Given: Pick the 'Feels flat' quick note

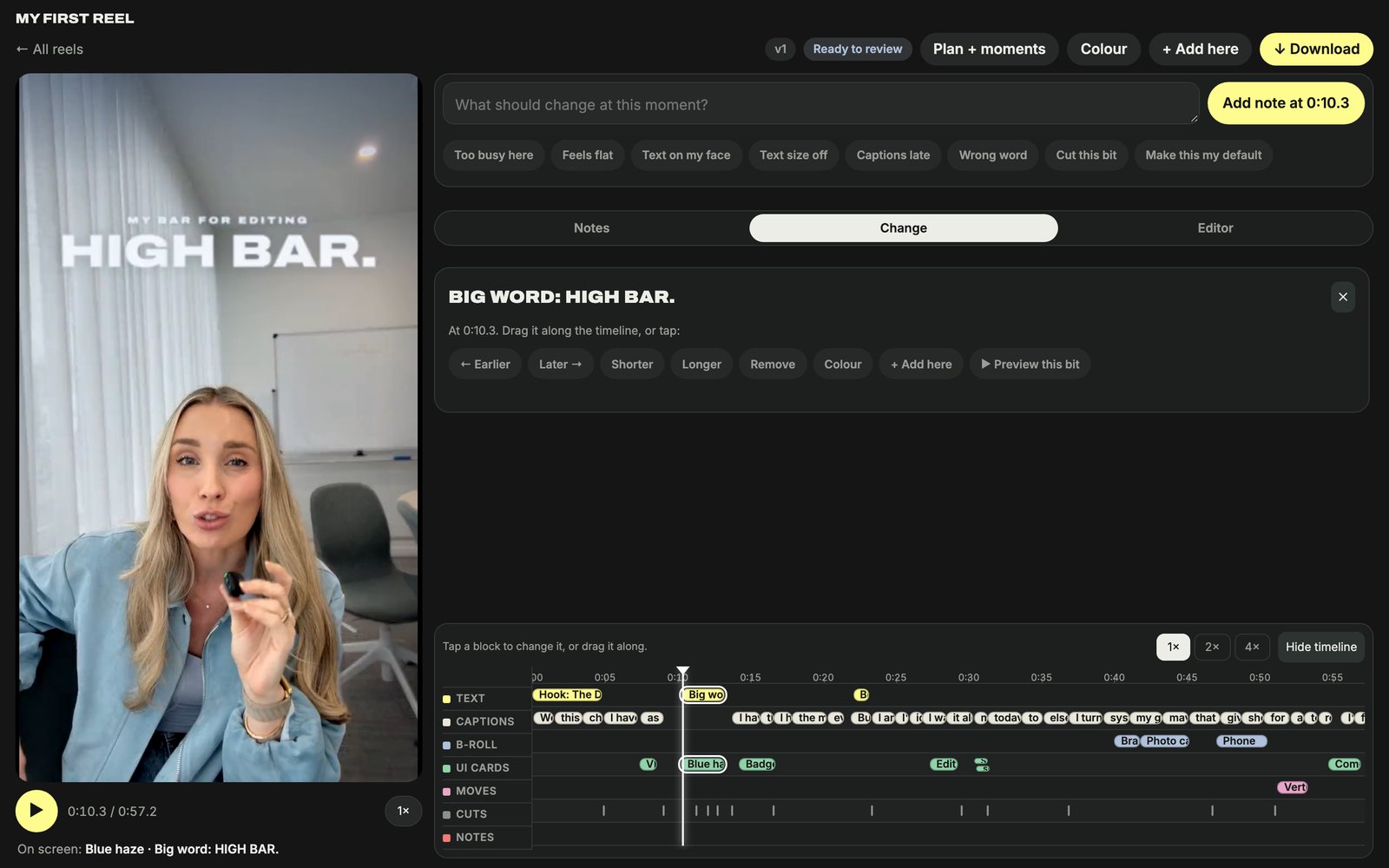Looking at the screenshot, I should (588, 155).
